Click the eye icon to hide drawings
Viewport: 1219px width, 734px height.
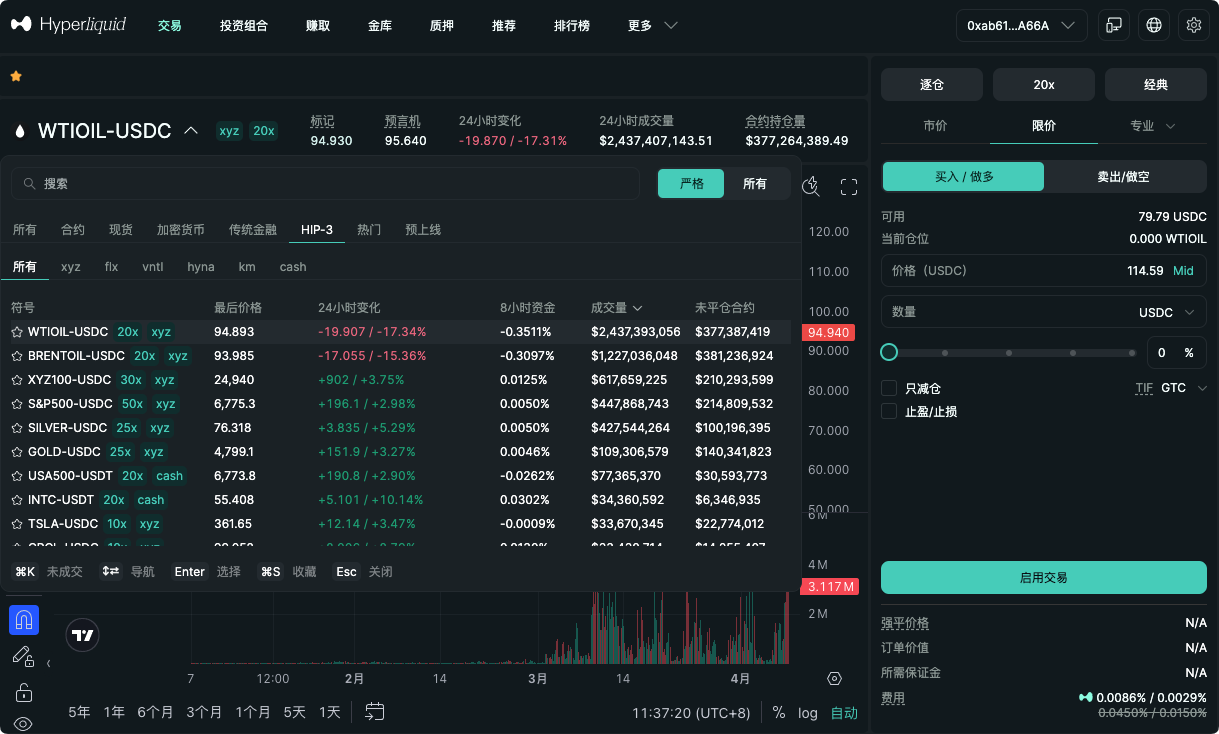23,722
